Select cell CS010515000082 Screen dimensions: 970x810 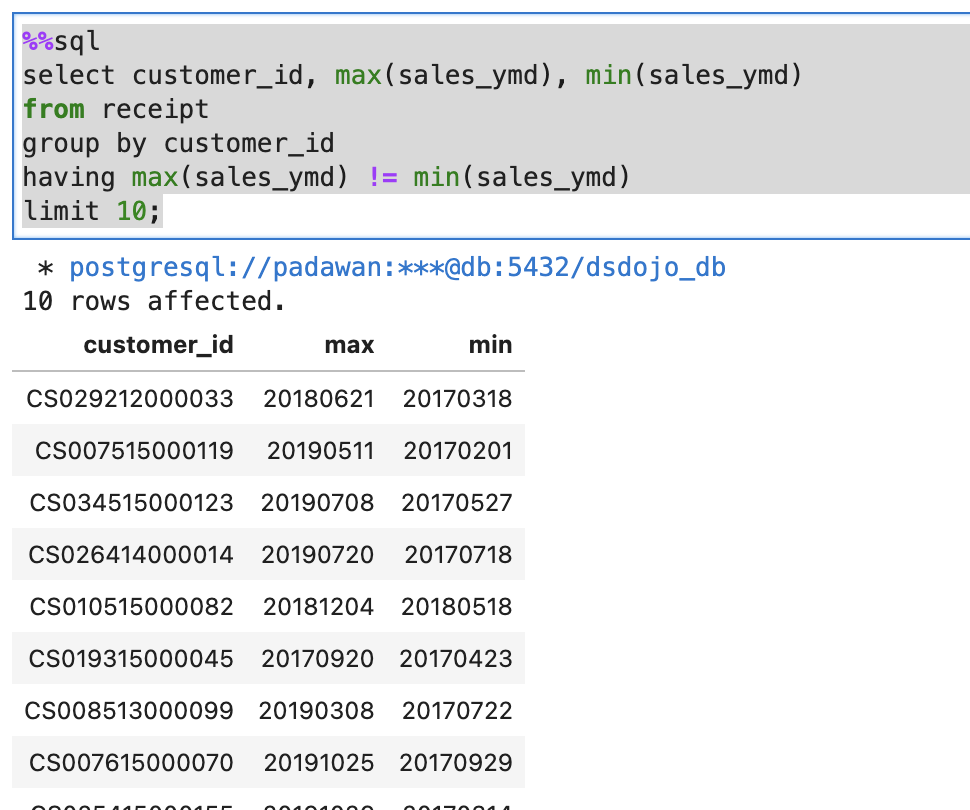(132, 606)
